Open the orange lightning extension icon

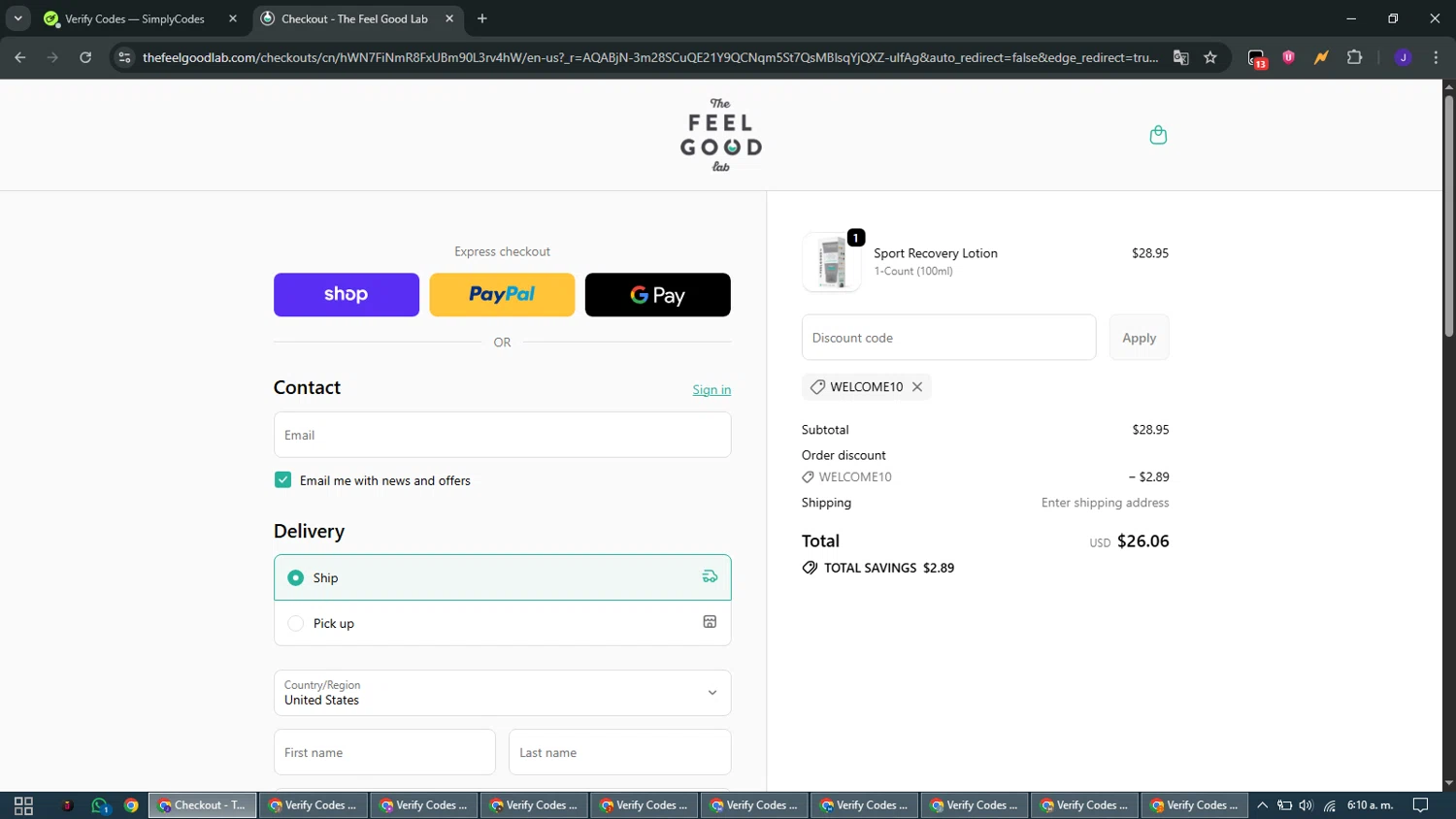pos(1321,57)
